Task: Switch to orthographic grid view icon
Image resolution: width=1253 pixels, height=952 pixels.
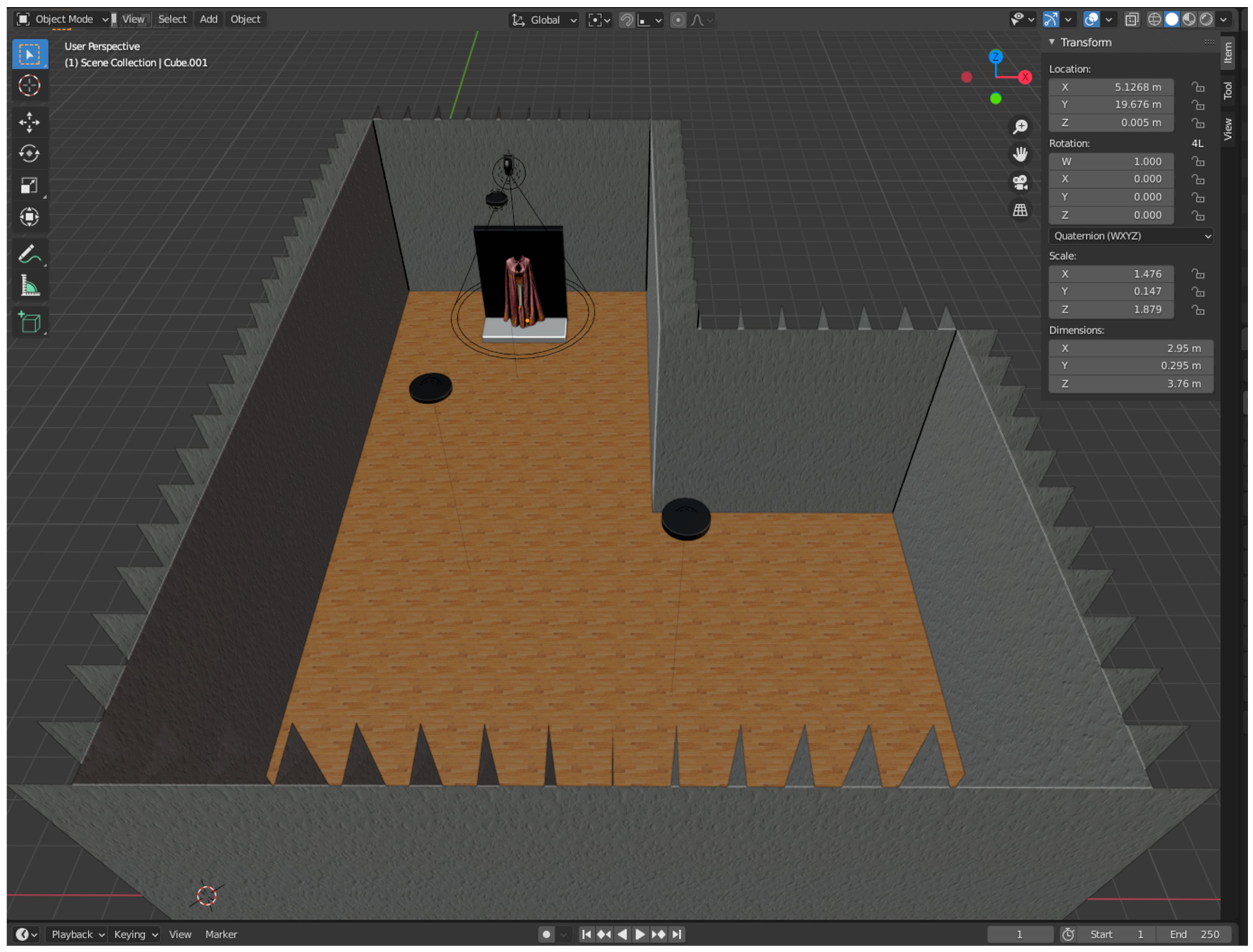Action: (x=1020, y=210)
